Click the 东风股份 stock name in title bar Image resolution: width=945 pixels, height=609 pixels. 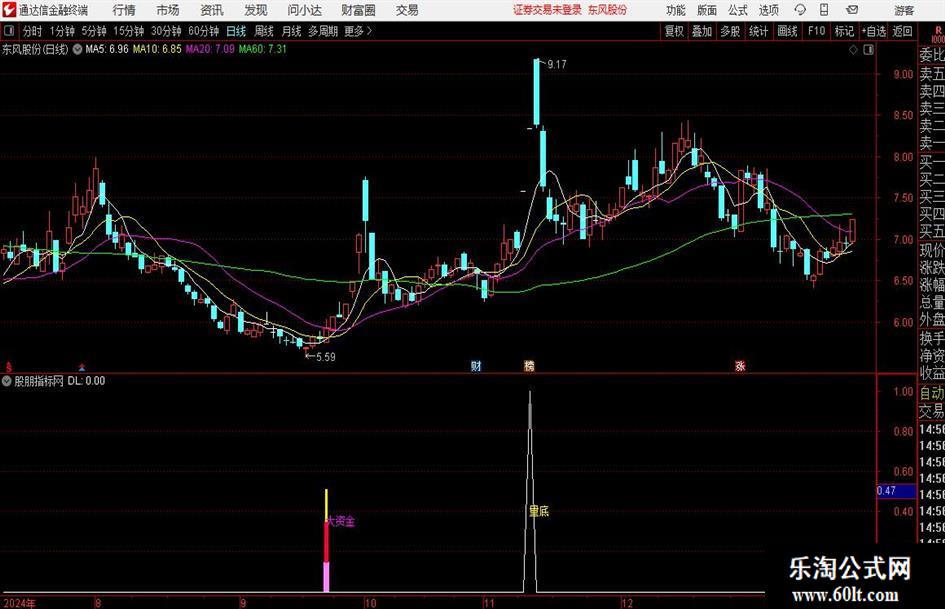click(x=608, y=10)
